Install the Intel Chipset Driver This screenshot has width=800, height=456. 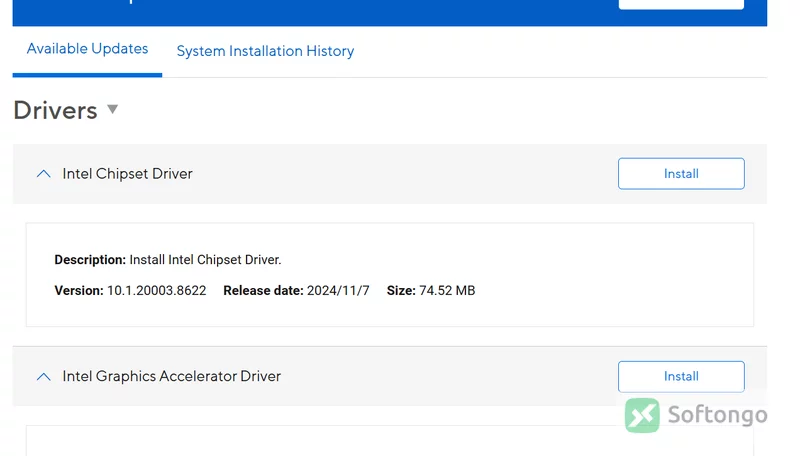point(681,174)
